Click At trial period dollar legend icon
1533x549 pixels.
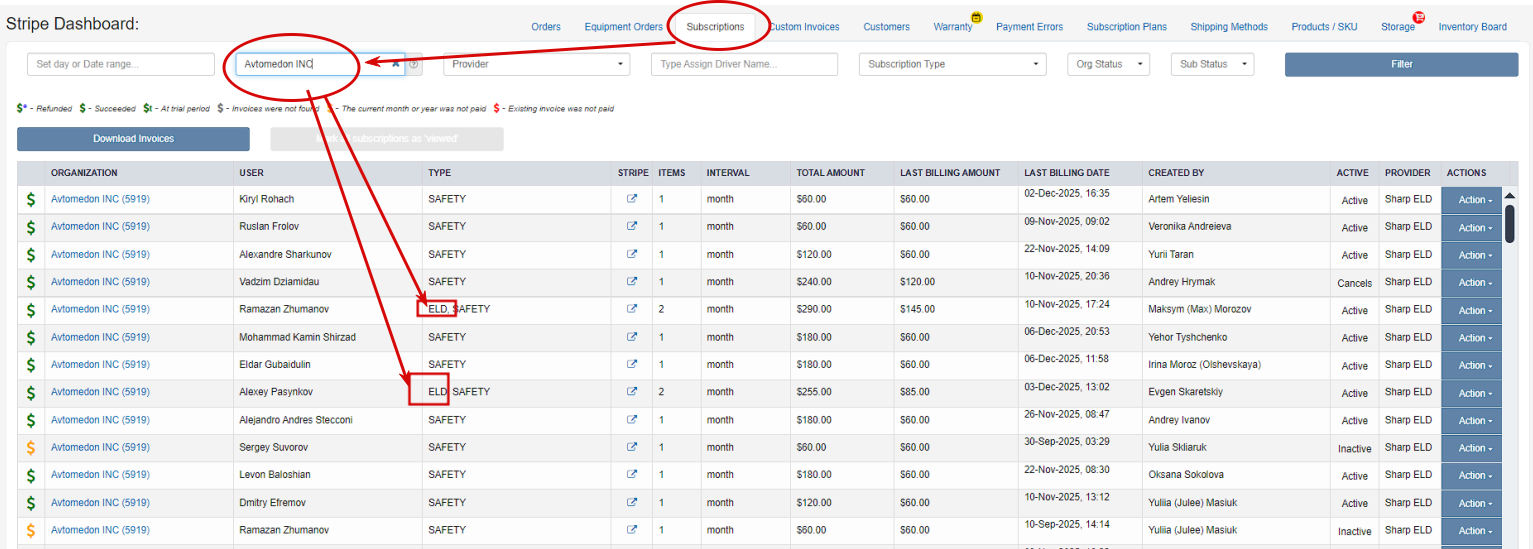tap(147, 108)
